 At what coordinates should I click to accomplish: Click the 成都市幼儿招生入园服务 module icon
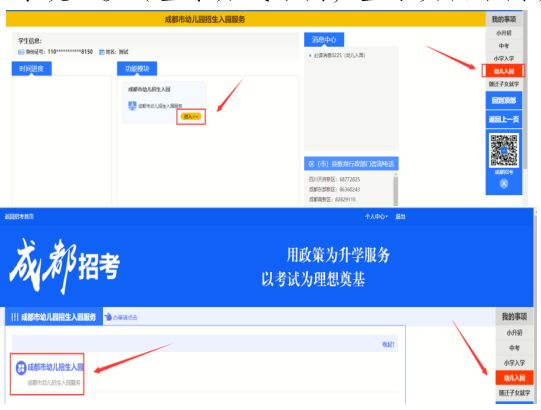pyautogui.click(x=132, y=106)
